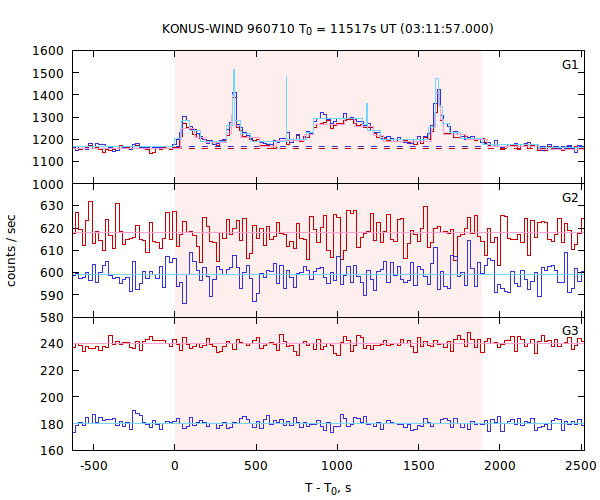Click the G2 panel label
The image size is (600, 500).
click(569, 197)
